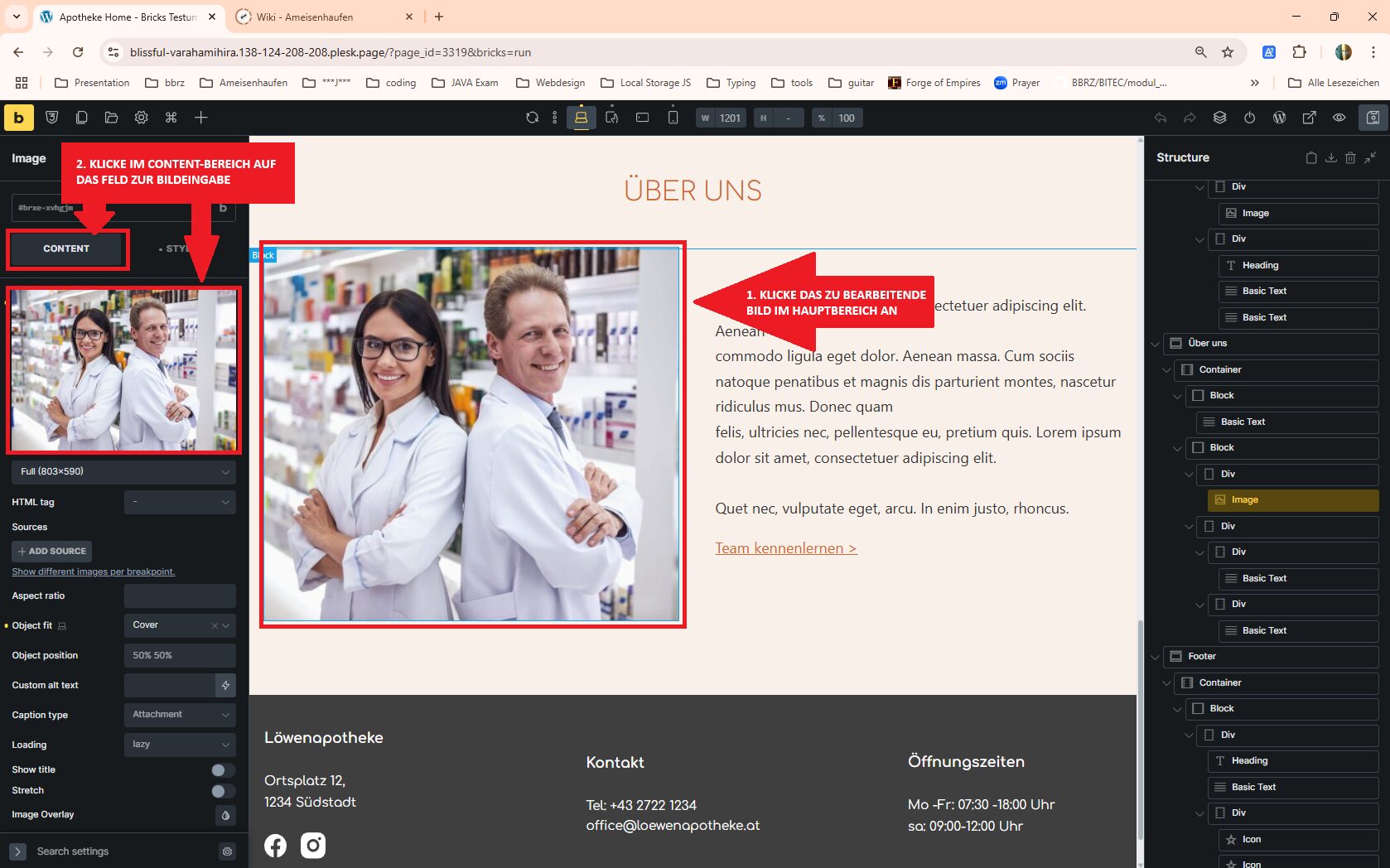Collapse the Footer section in Structure

1156,657
